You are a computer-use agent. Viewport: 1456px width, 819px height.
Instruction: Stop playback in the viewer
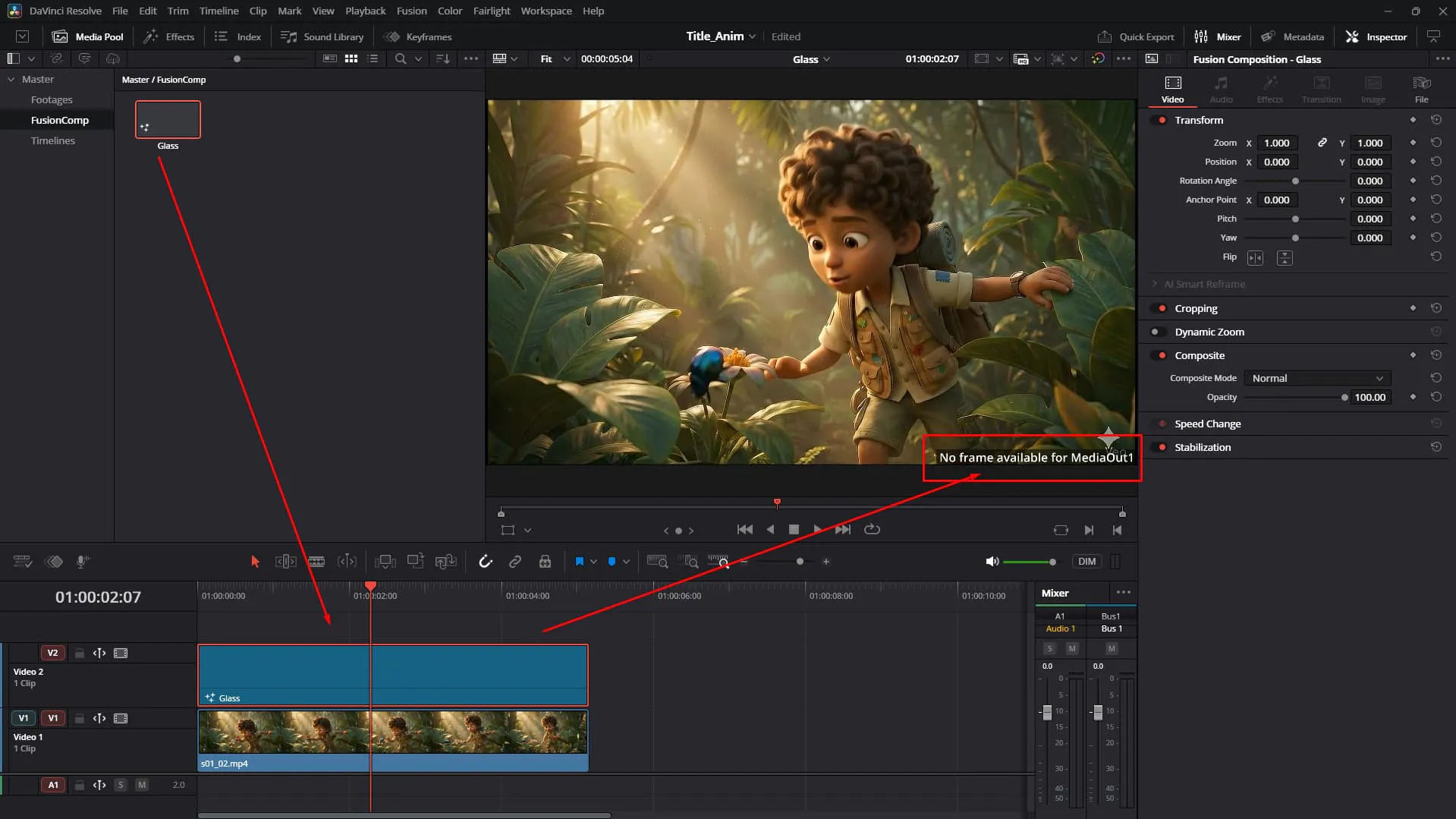coord(794,530)
